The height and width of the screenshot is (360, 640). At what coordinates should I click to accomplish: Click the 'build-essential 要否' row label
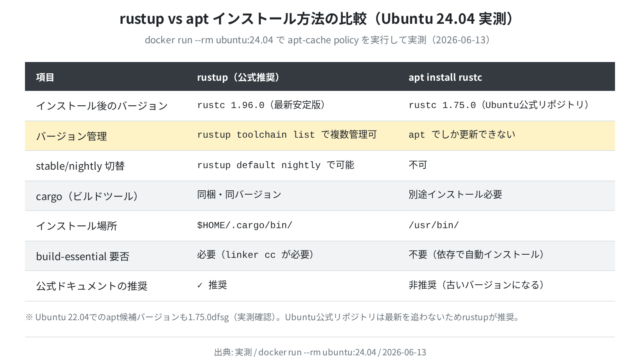point(82,256)
